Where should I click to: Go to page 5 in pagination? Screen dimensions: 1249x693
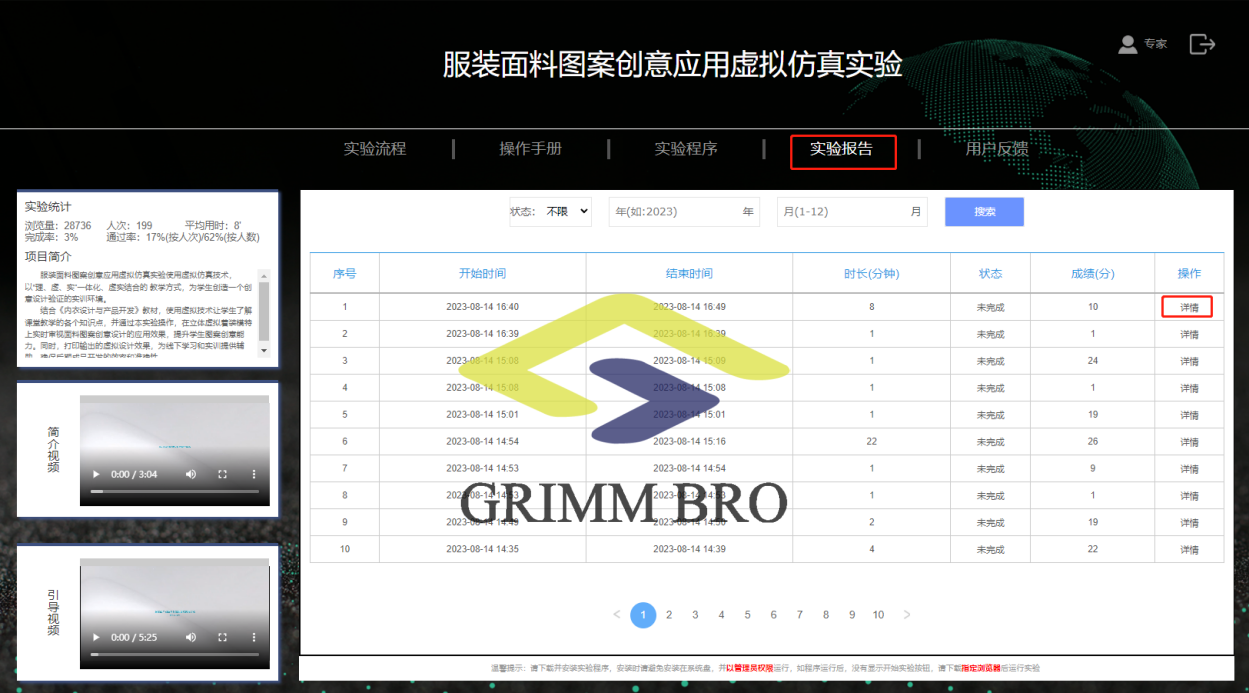coord(747,615)
